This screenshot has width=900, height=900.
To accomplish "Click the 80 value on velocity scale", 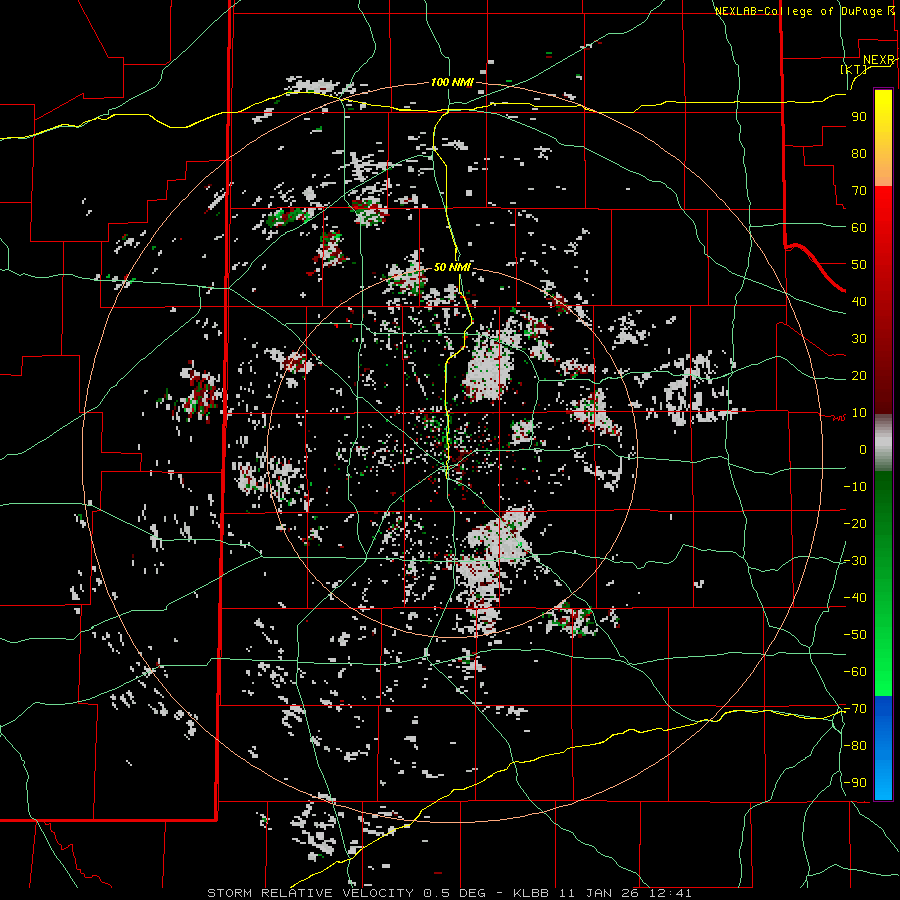I will [859, 153].
